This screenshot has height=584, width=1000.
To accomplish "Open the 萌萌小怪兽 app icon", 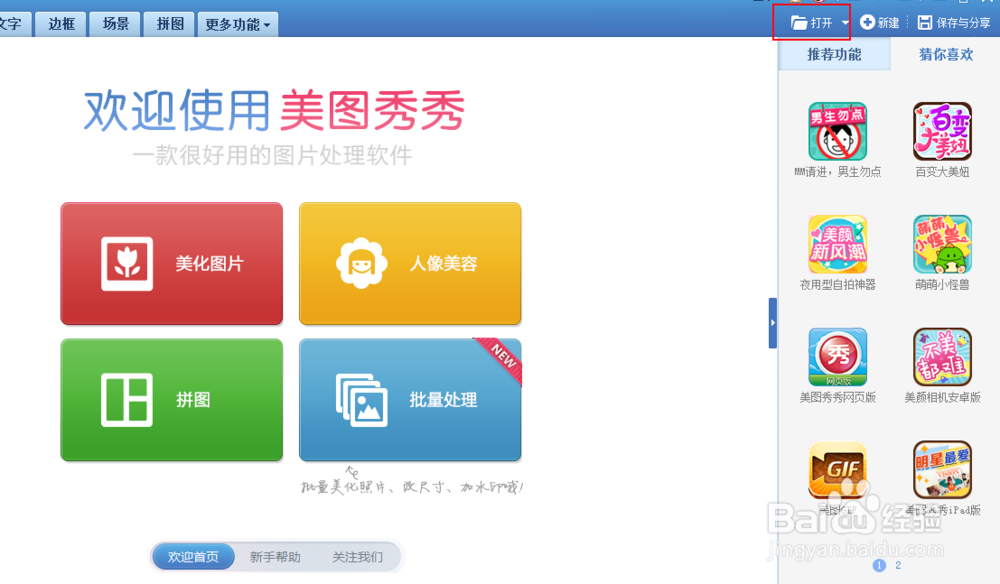I will [941, 245].
